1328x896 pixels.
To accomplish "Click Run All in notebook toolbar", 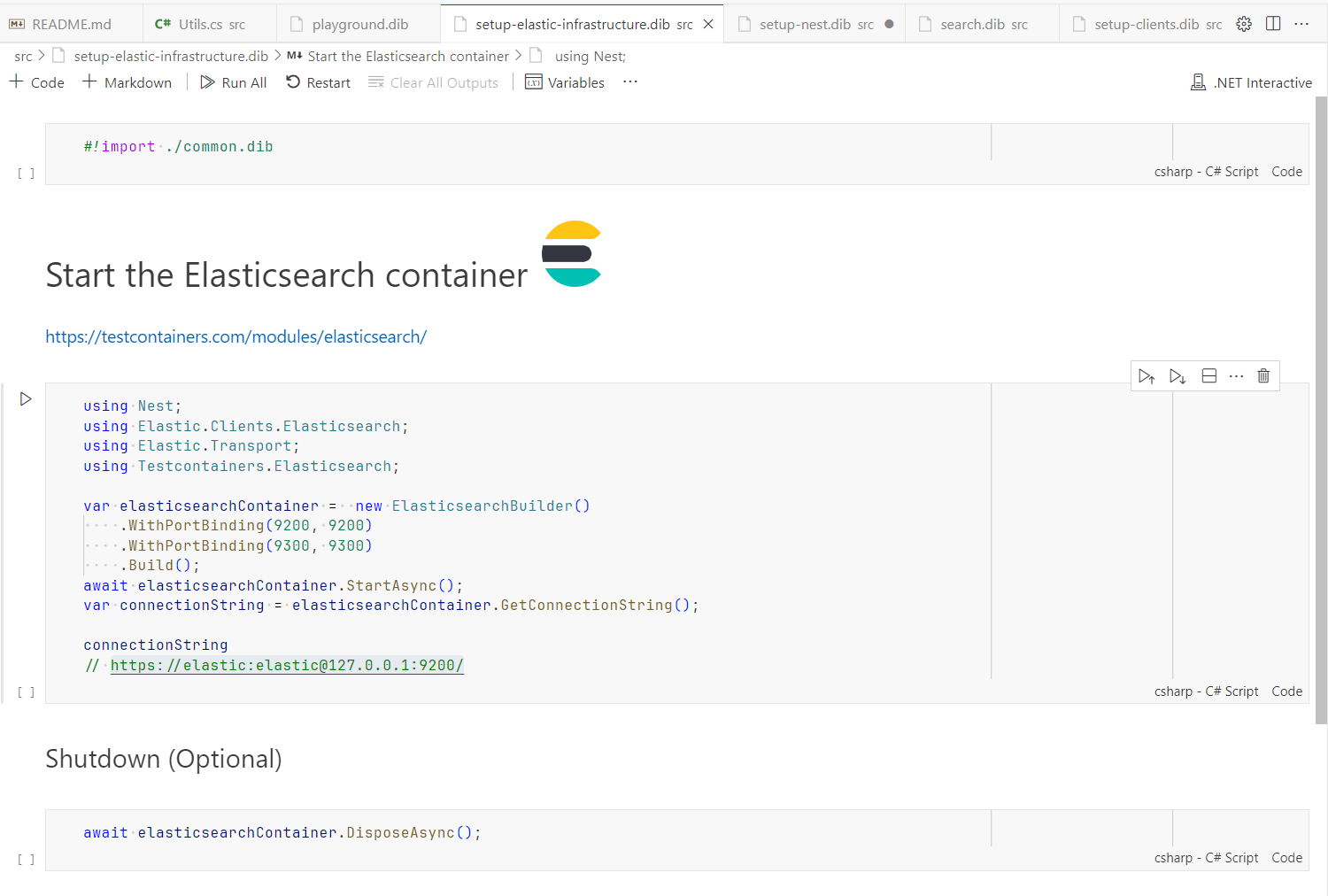I will (x=234, y=82).
